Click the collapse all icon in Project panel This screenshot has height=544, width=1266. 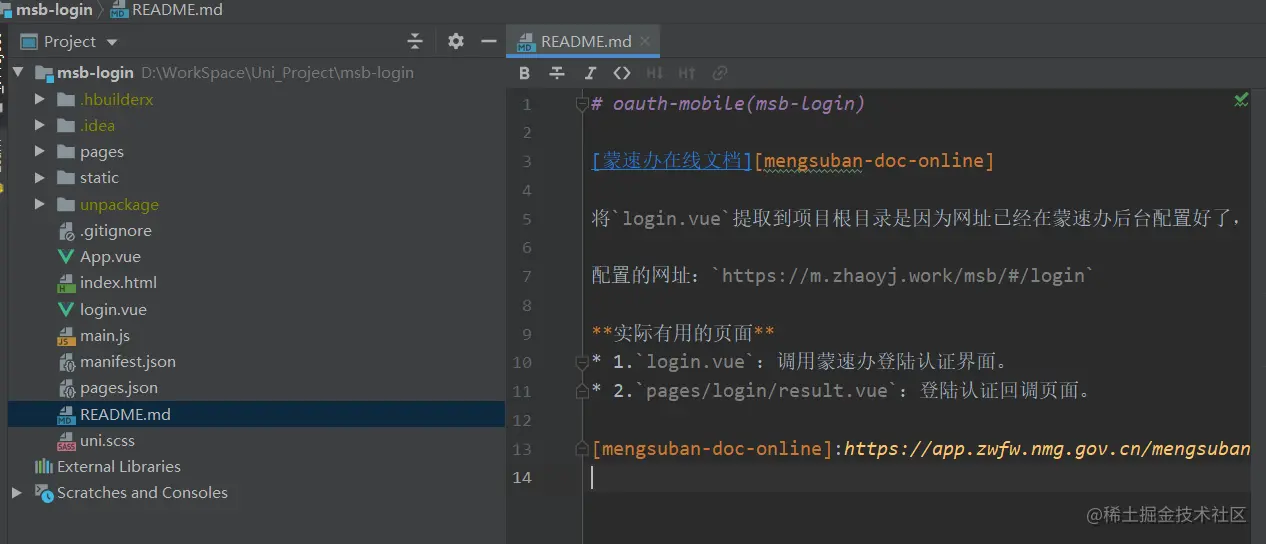416,41
